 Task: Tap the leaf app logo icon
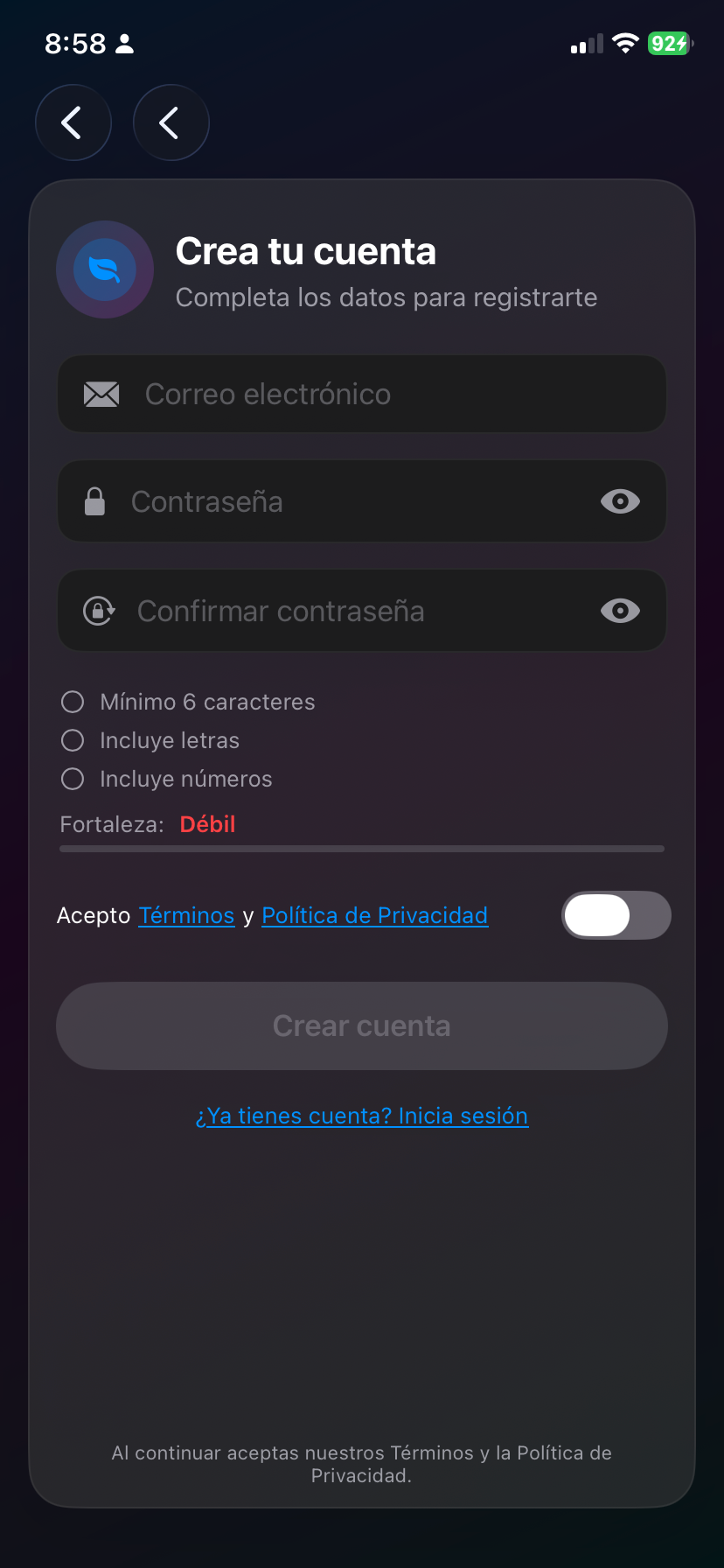click(105, 269)
